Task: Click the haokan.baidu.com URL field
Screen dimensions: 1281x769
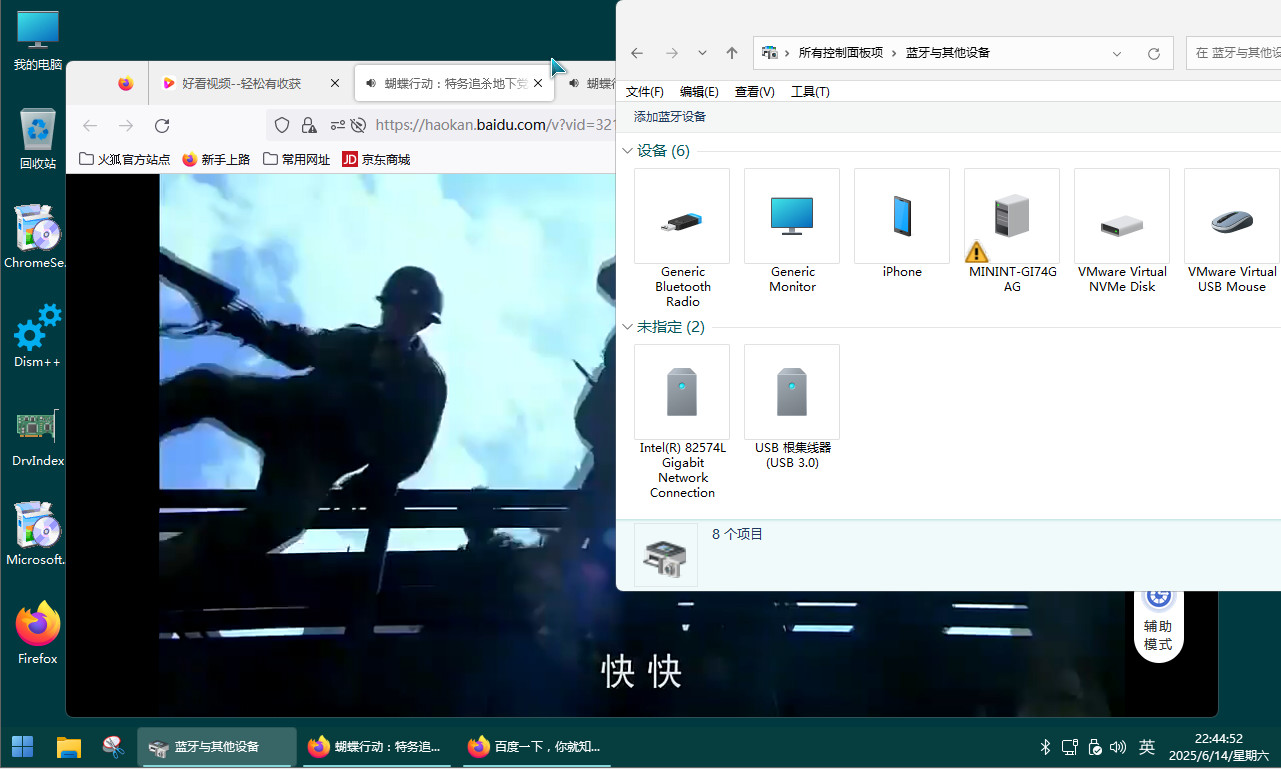Action: click(494, 125)
